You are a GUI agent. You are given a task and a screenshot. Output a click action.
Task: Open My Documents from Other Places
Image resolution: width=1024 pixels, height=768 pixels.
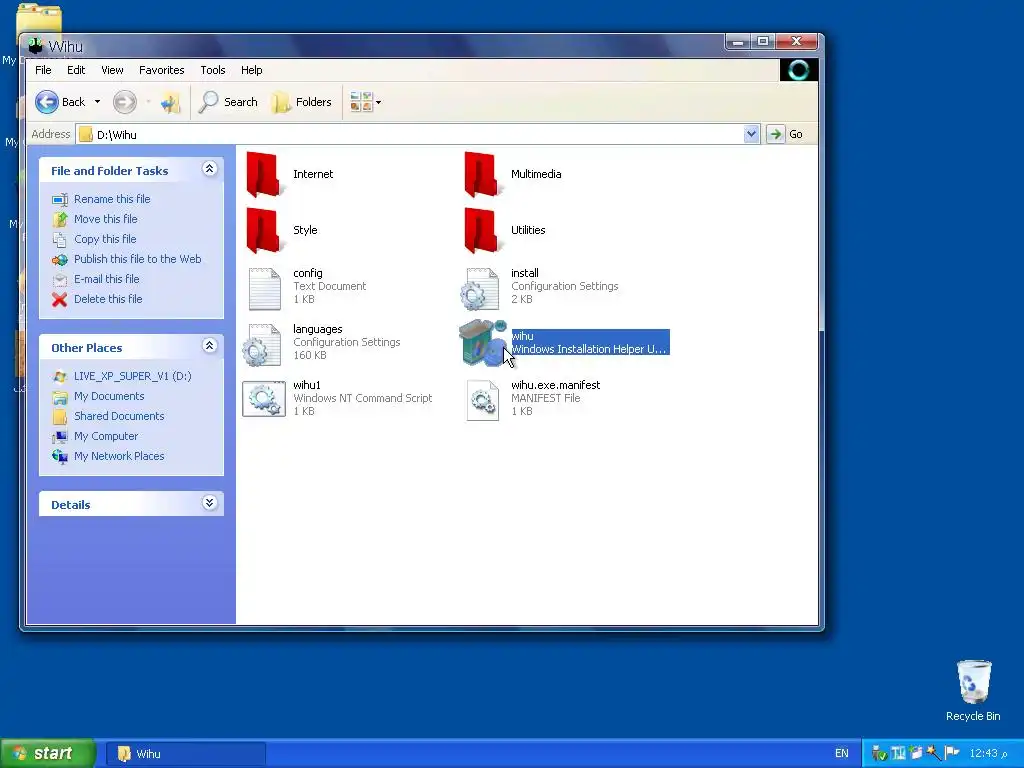click(108, 396)
